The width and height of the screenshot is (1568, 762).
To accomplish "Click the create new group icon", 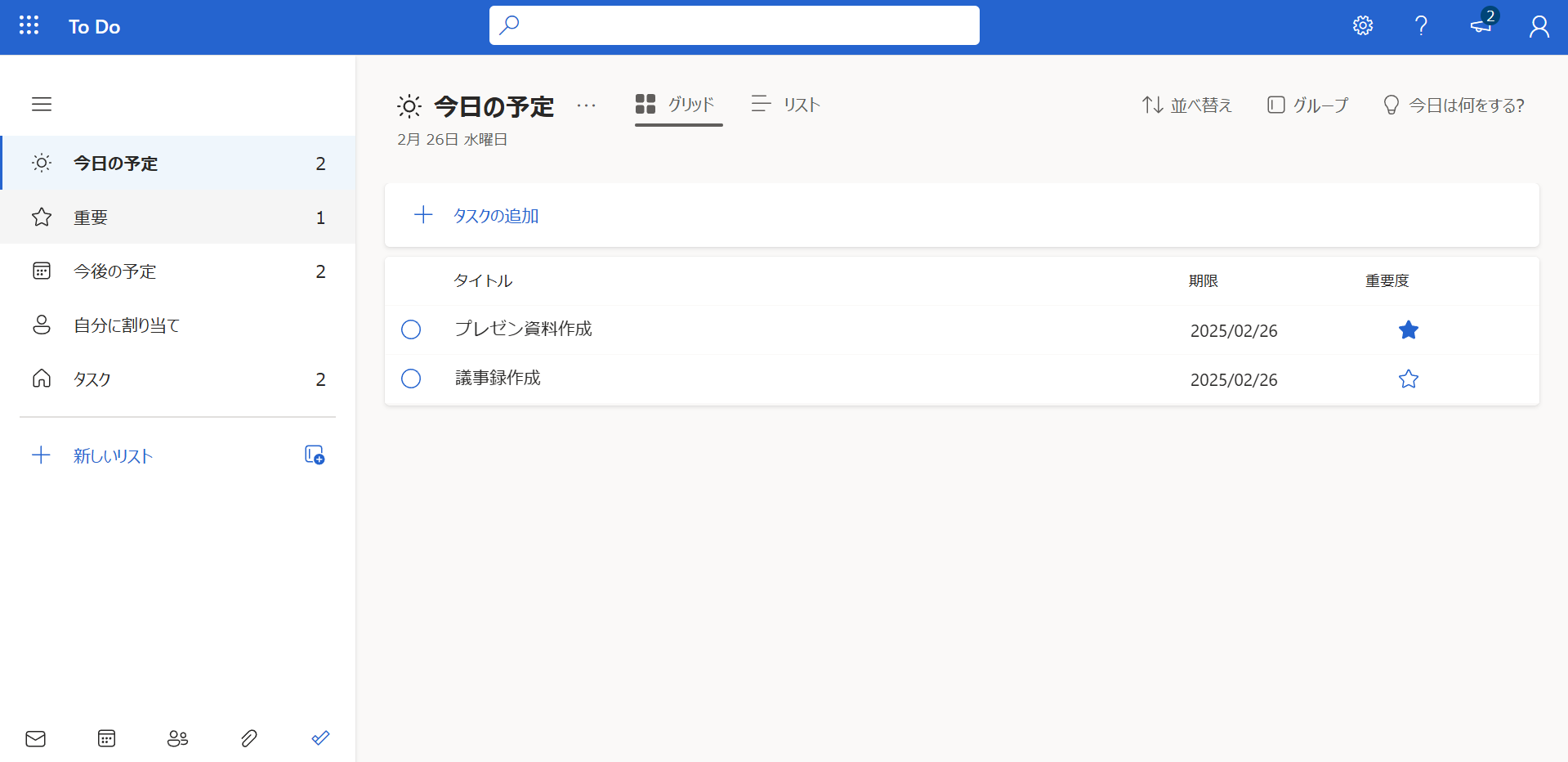I will (x=313, y=455).
